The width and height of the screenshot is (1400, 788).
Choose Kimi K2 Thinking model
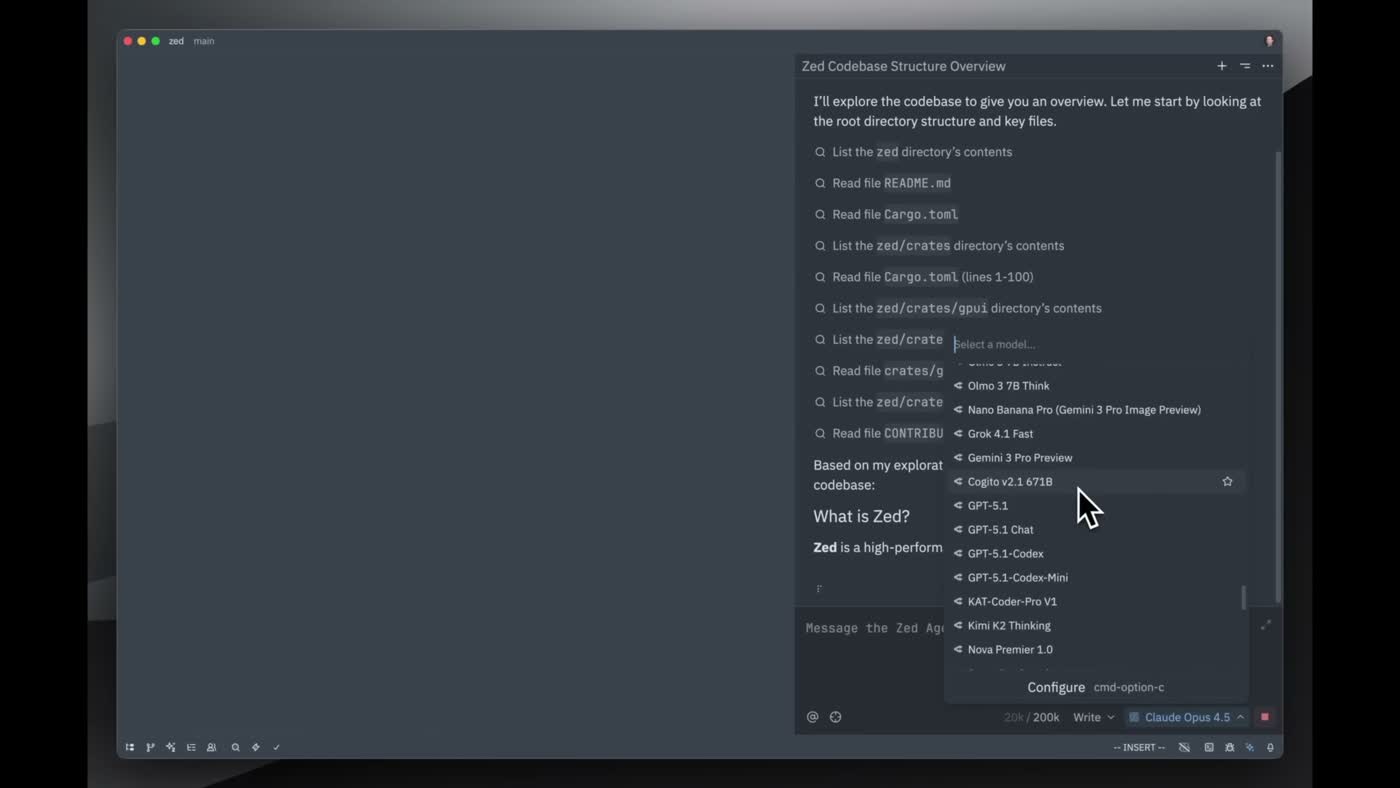pyautogui.click(x=1096, y=625)
